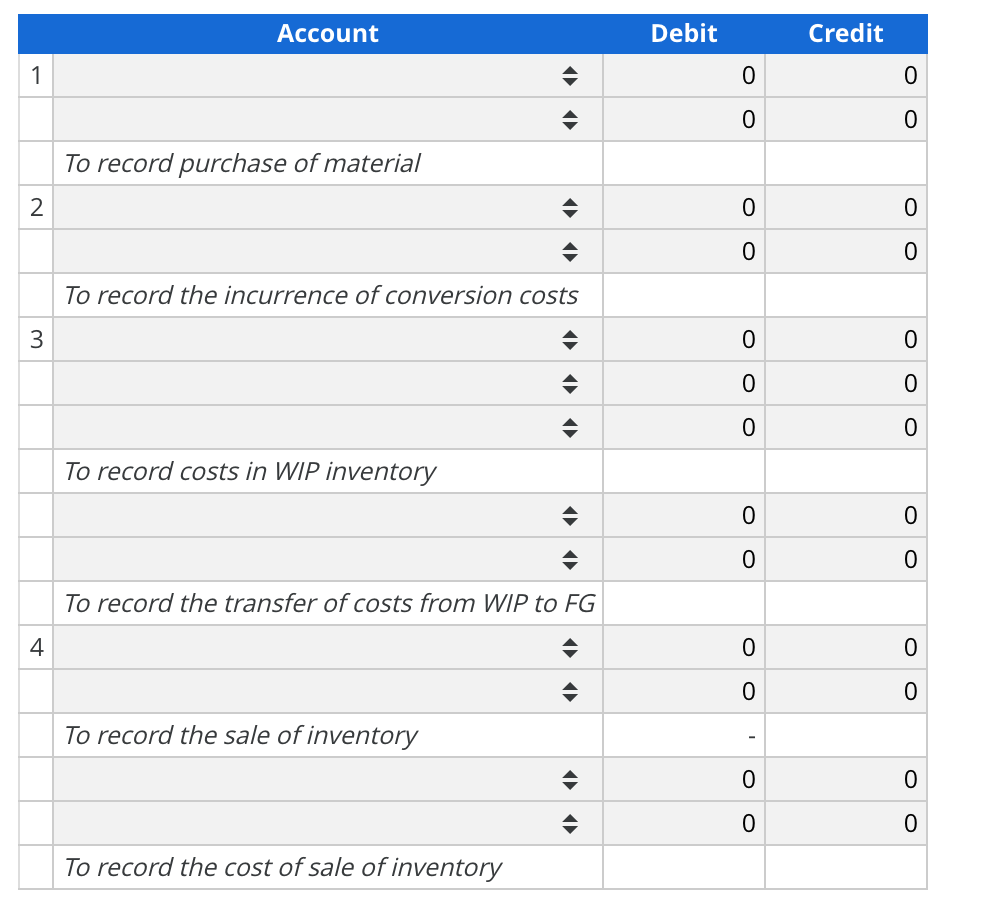Click credit field on entry 2 second line
This screenshot has width=998, height=916.
coord(846,251)
